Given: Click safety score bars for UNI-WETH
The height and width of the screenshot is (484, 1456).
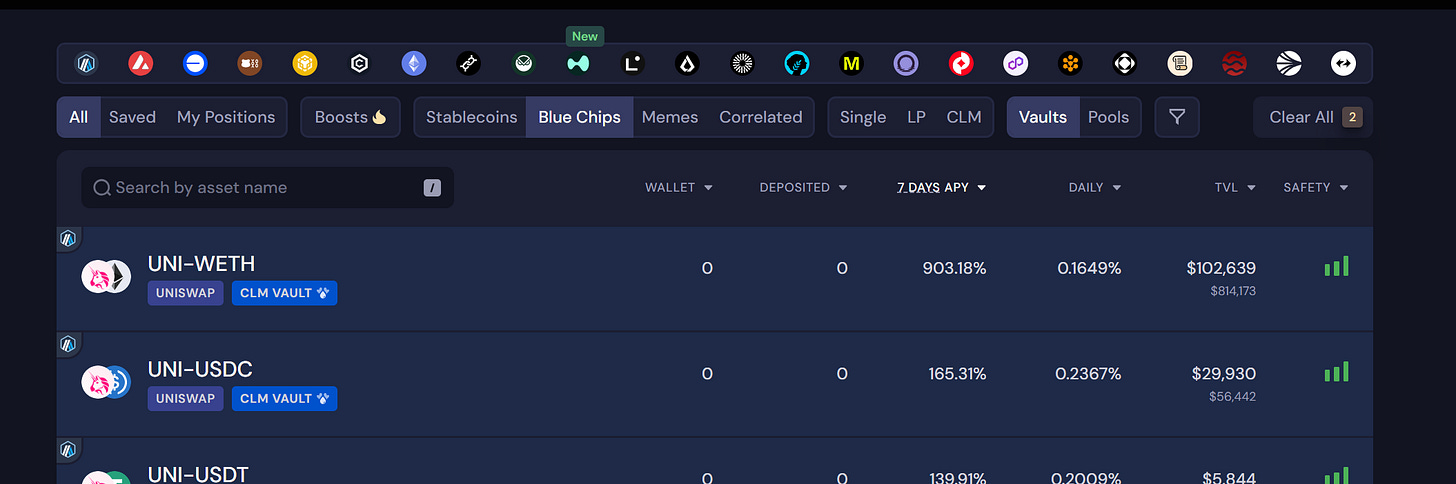Looking at the screenshot, I should 1336,266.
